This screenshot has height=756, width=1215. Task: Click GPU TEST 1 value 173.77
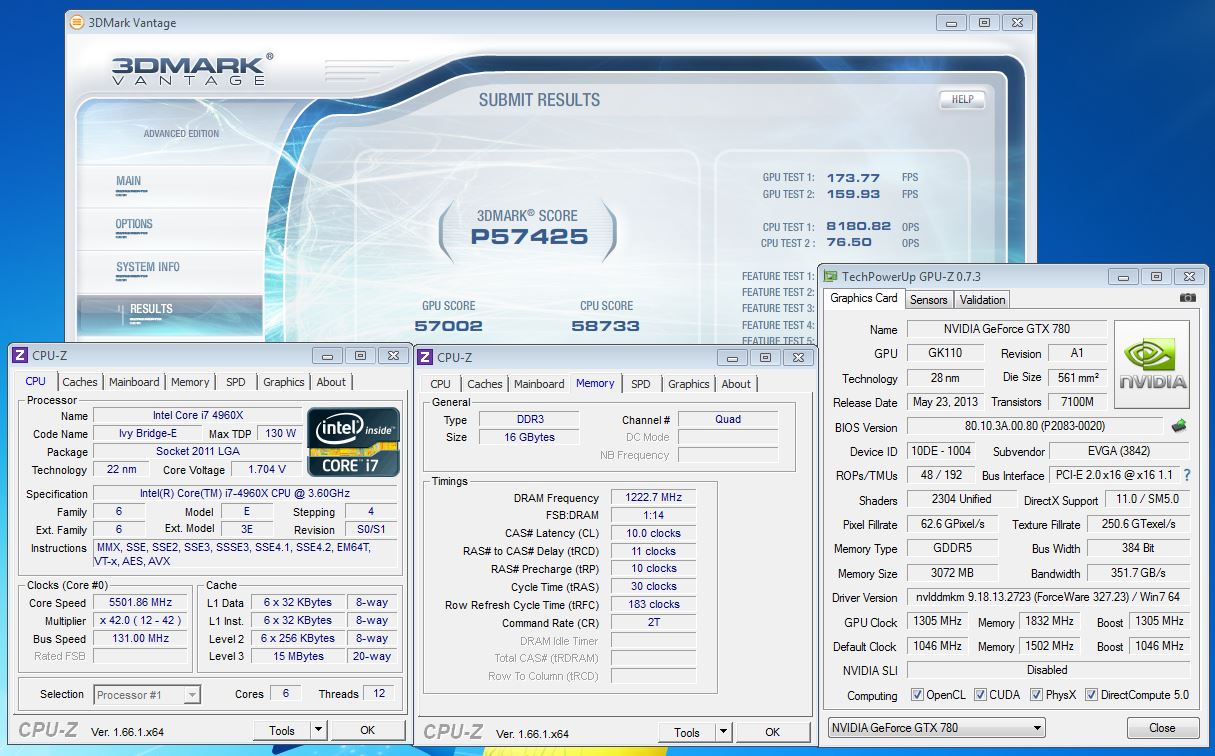(853, 178)
